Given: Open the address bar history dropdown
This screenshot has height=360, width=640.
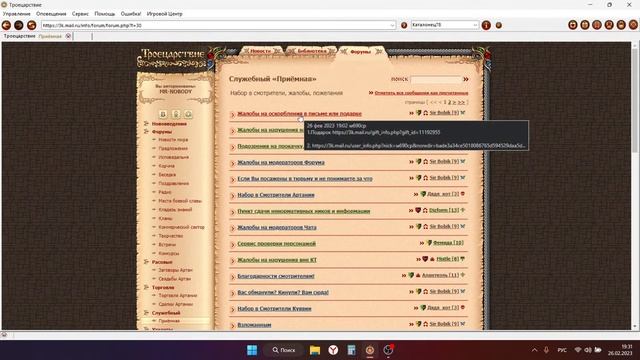Looking at the screenshot, I should (x=392, y=25).
